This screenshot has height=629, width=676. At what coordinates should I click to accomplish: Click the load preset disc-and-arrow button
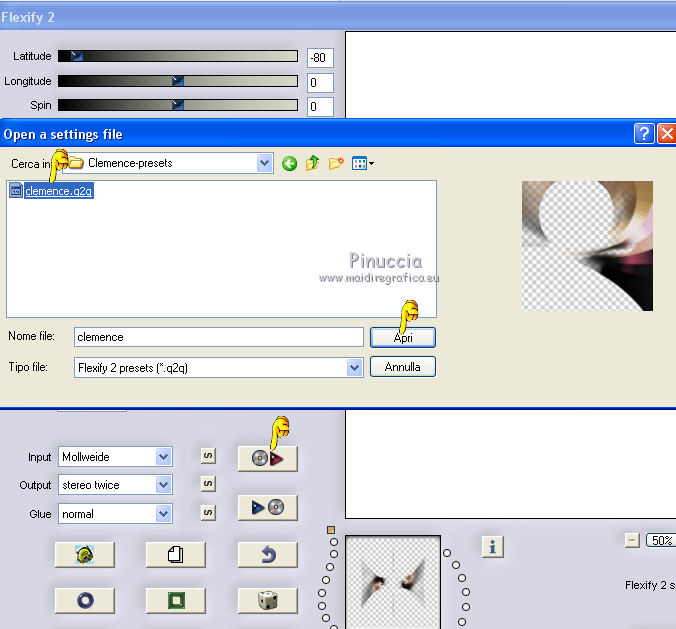[267, 458]
